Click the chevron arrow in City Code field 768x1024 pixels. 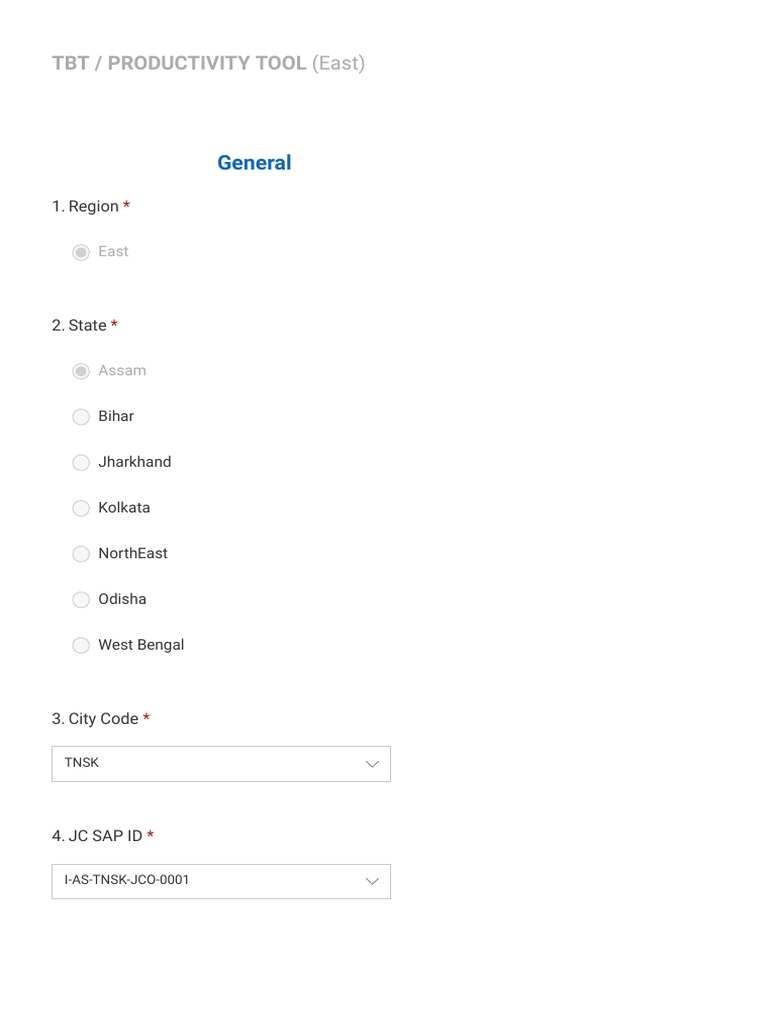(372, 764)
